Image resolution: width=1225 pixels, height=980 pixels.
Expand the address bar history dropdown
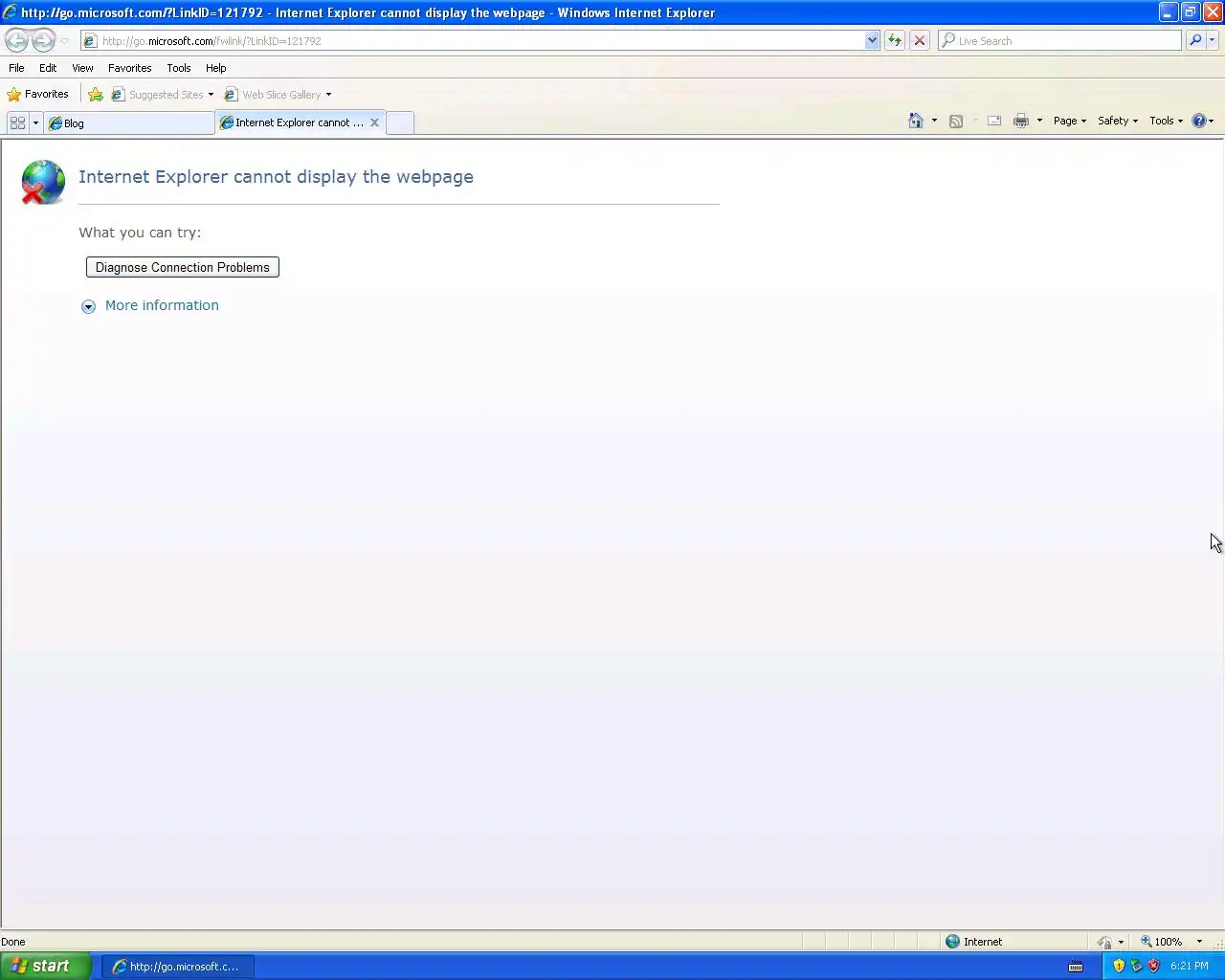coord(872,41)
